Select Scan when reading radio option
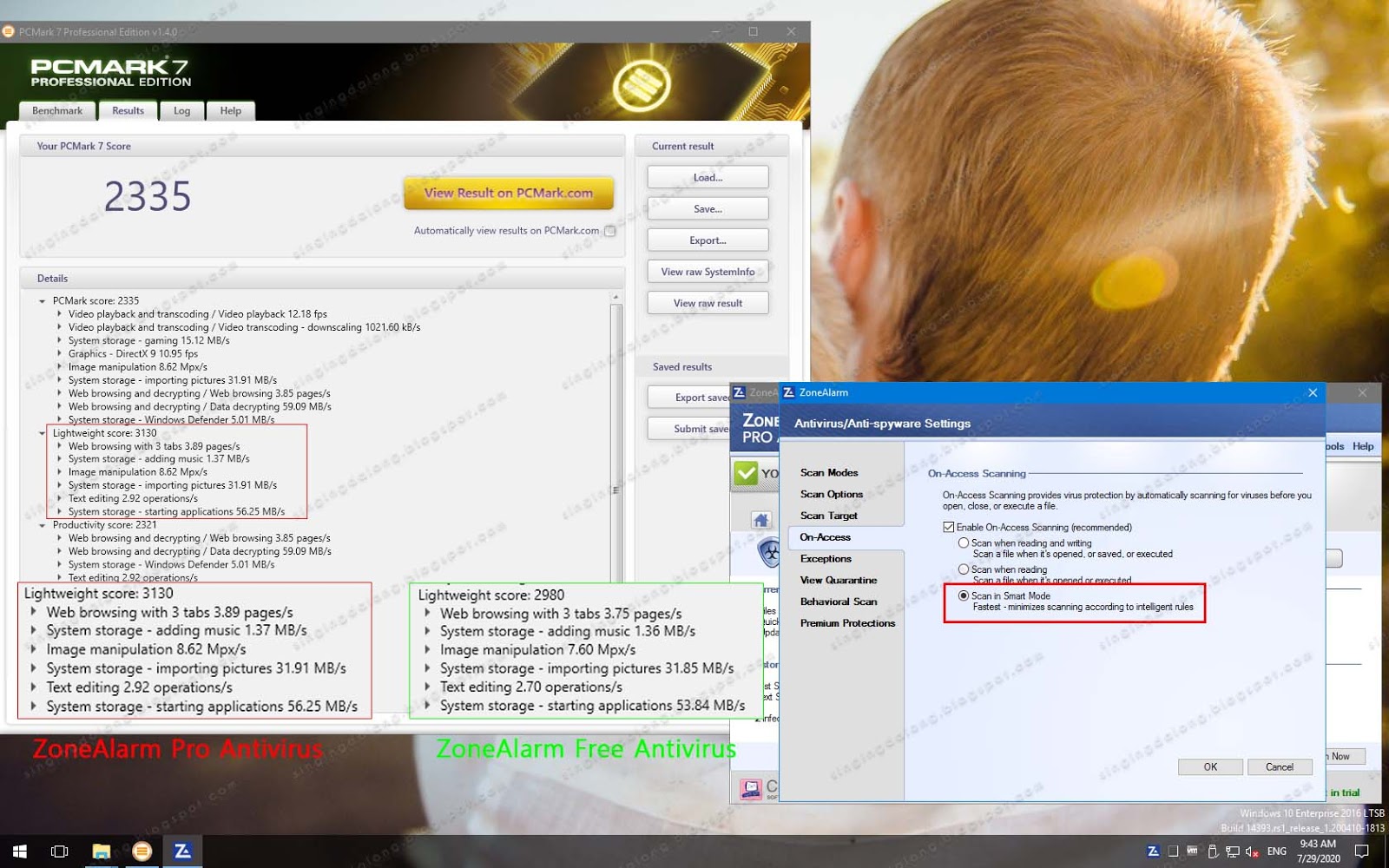 click(964, 569)
